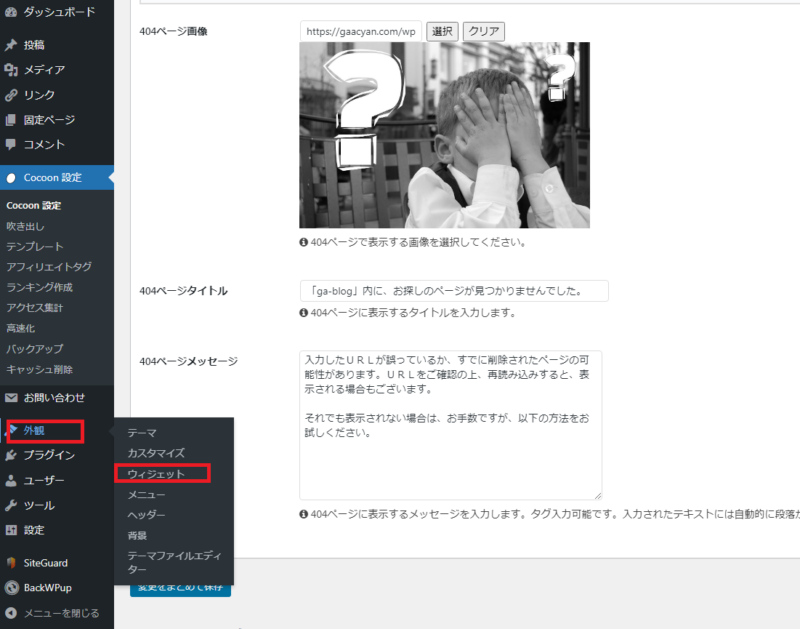Open 吹き出し under Cocoon 設定

point(26,226)
